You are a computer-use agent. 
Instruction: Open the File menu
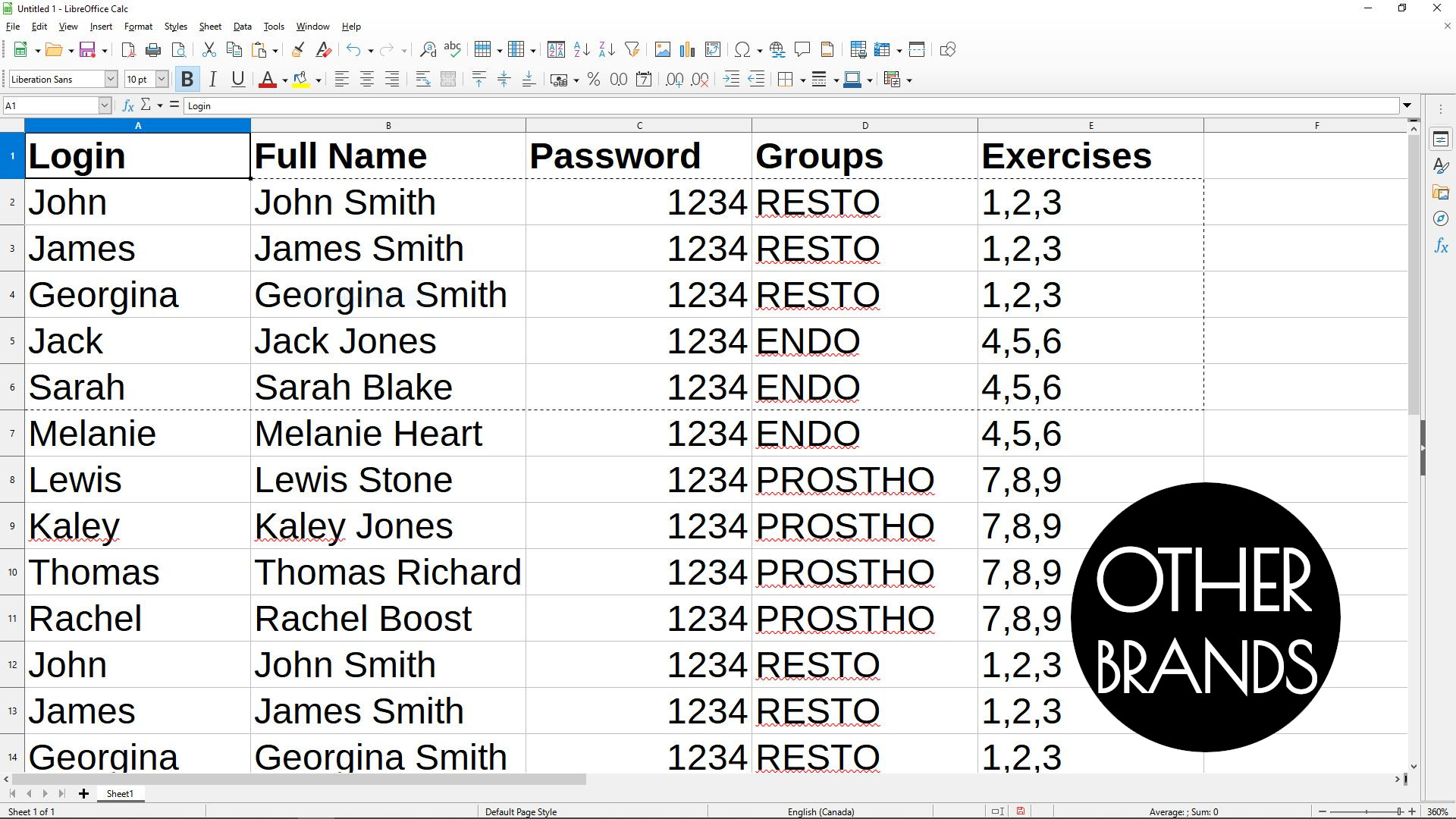[13, 27]
